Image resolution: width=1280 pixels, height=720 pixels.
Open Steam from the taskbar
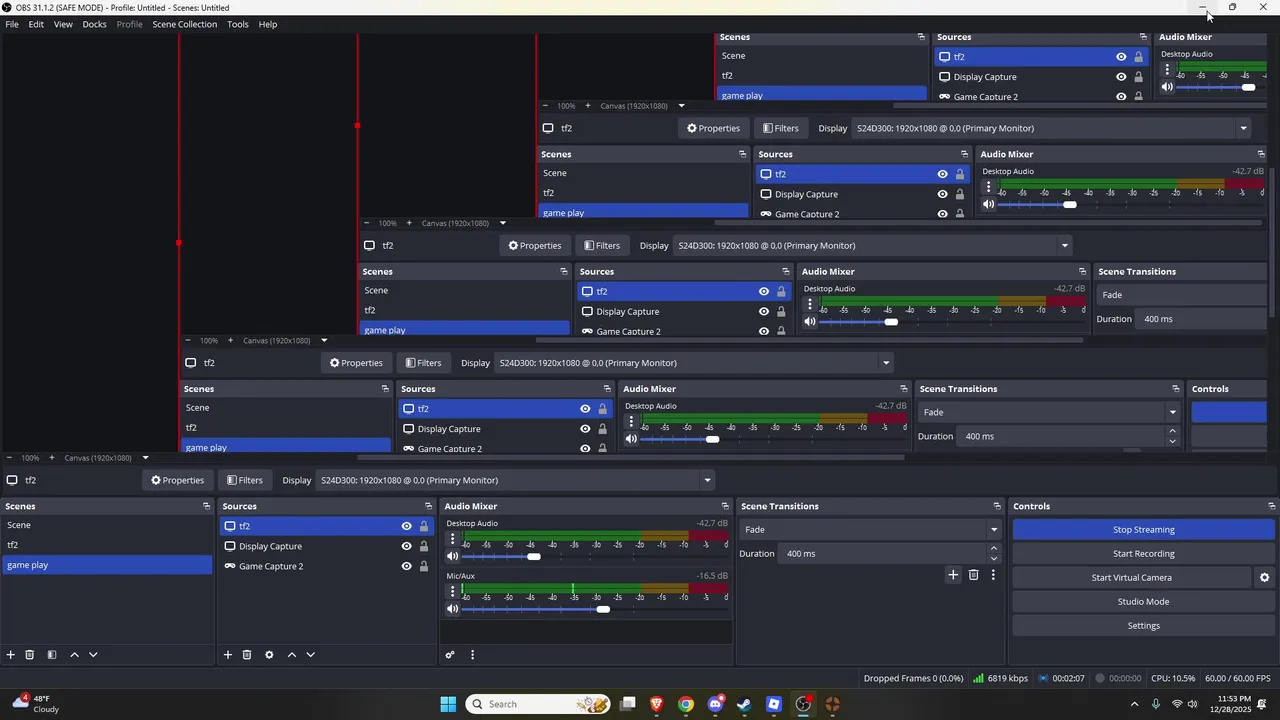tap(744, 704)
